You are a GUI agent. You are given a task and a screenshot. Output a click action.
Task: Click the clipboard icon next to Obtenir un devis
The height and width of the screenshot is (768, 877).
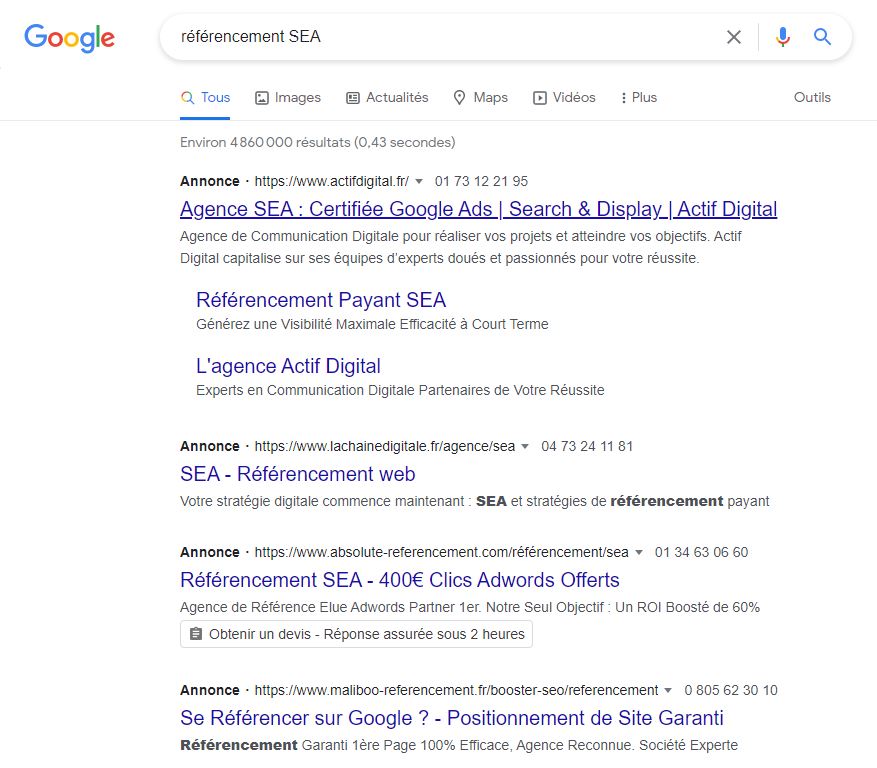coord(196,634)
